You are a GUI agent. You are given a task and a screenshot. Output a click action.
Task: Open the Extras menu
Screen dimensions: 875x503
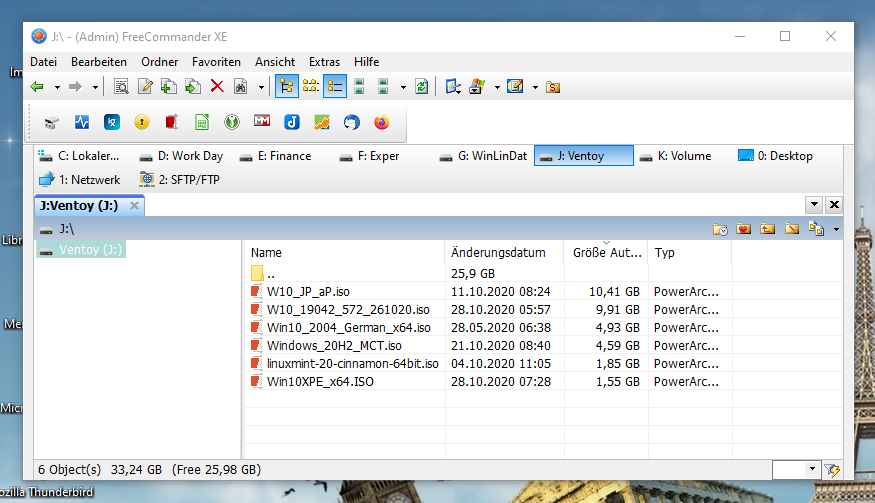click(325, 62)
